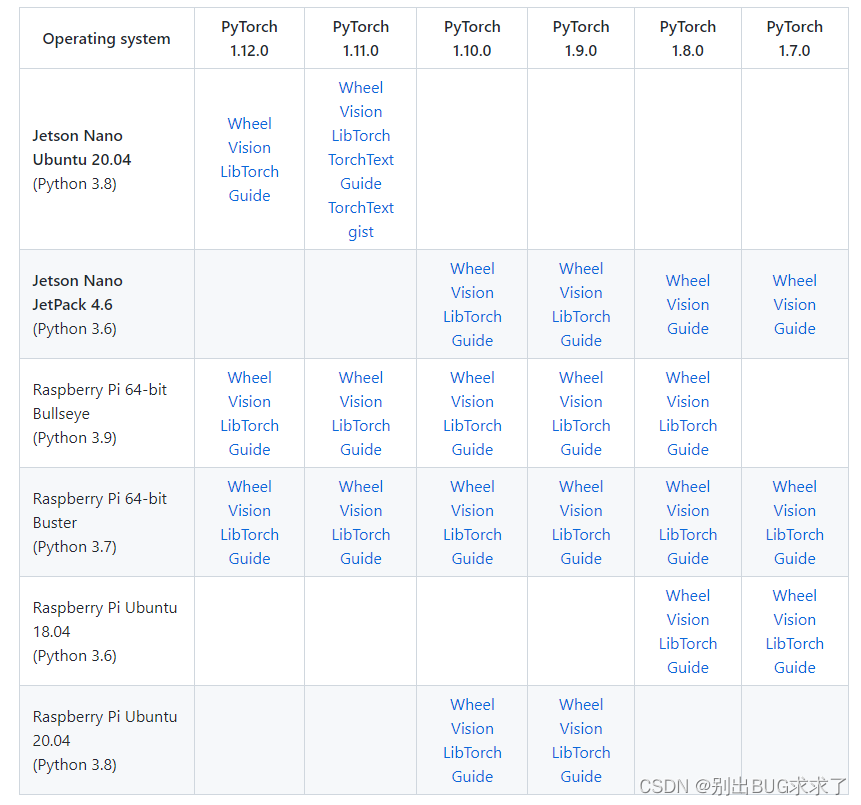Image resolution: width=861 pixels, height=805 pixels.
Task: Open LibTorch link for JetPack 4.6 PyTorch 1.10.0
Action: (472, 317)
